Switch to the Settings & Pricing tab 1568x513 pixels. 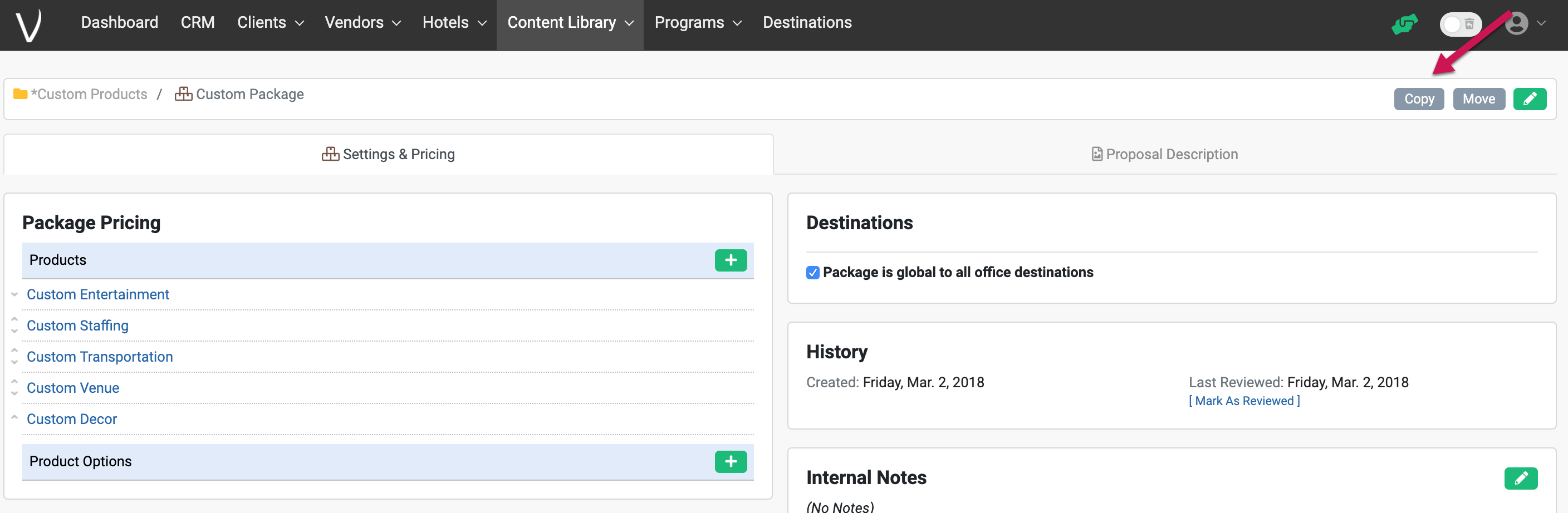pos(388,155)
